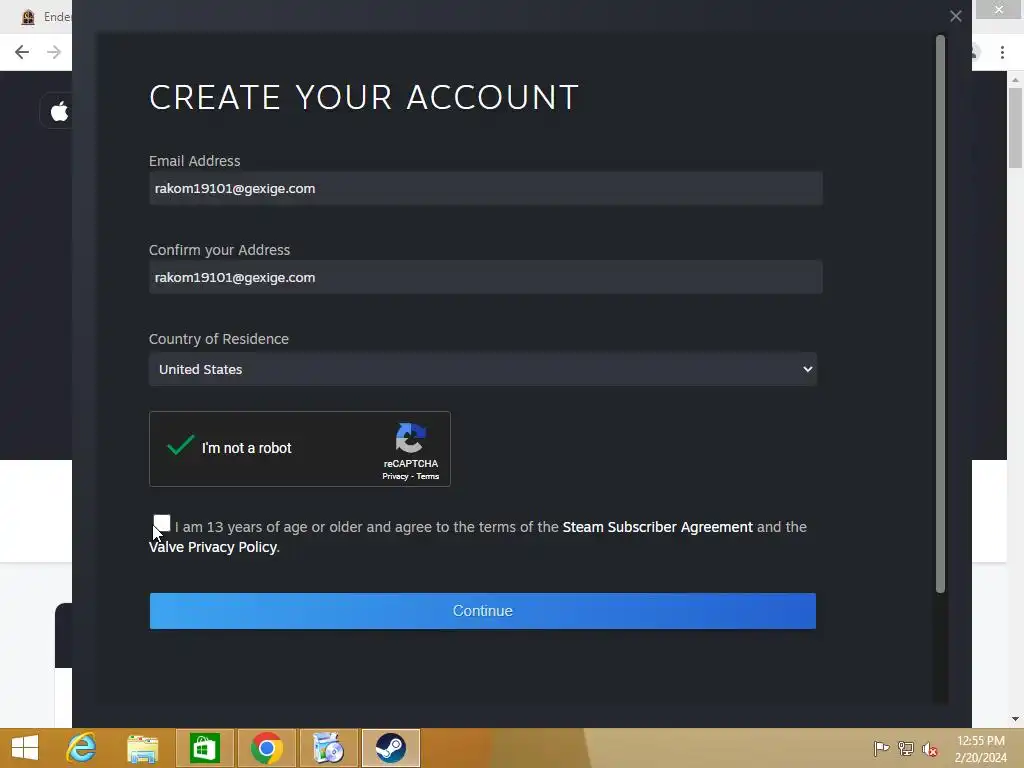1024x768 pixels.
Task: Switch to the Steam taskbar icon
Action: click(391, 748)
